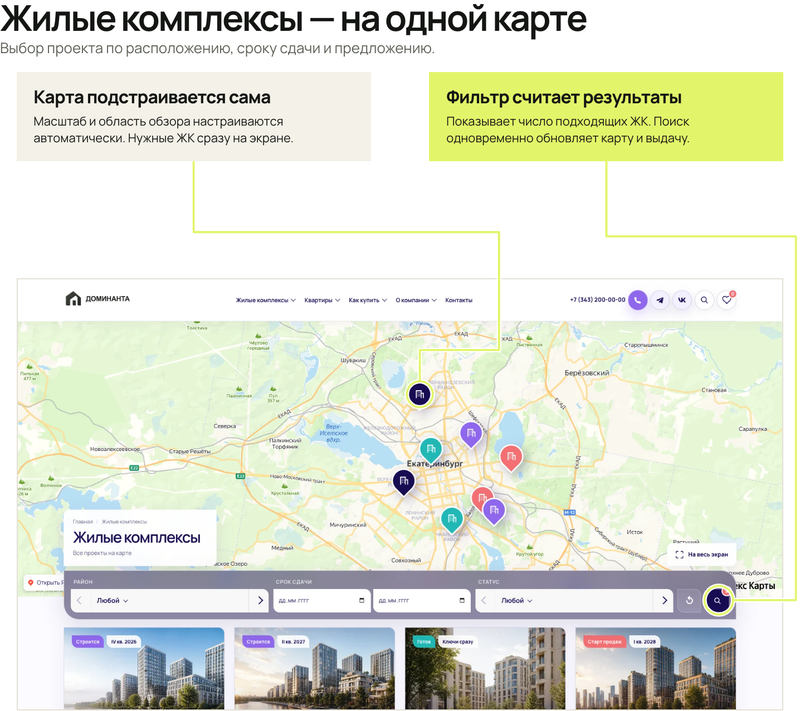Click previous arrow in Район filter
Image resolution: width=800 pixels, height=711 pixels.
(79, 600)
